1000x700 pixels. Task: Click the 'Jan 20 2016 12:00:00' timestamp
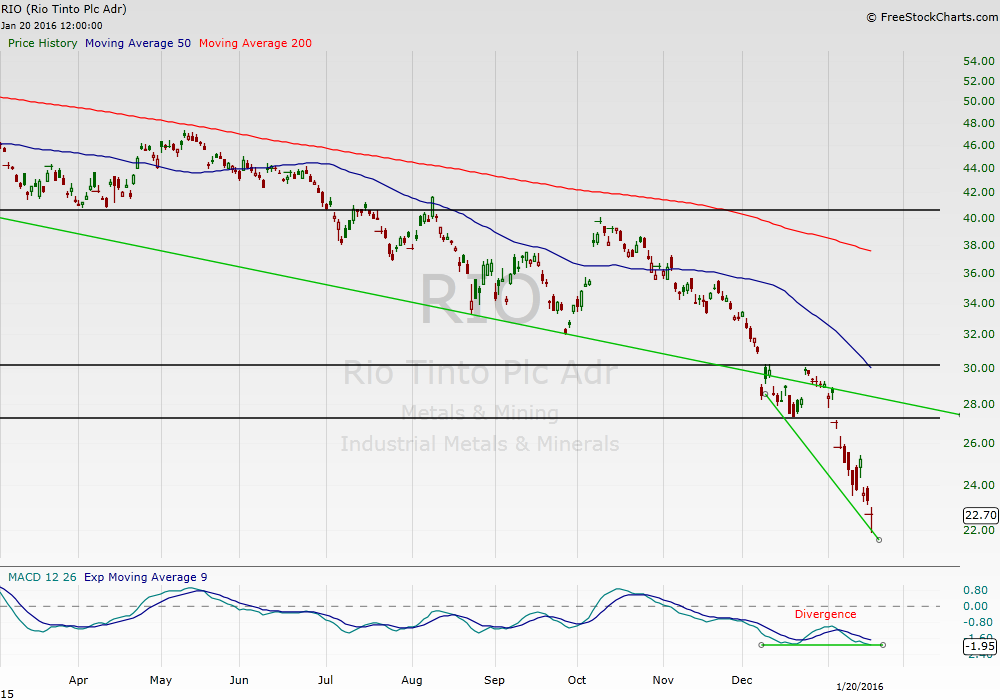tap(52, 26)
